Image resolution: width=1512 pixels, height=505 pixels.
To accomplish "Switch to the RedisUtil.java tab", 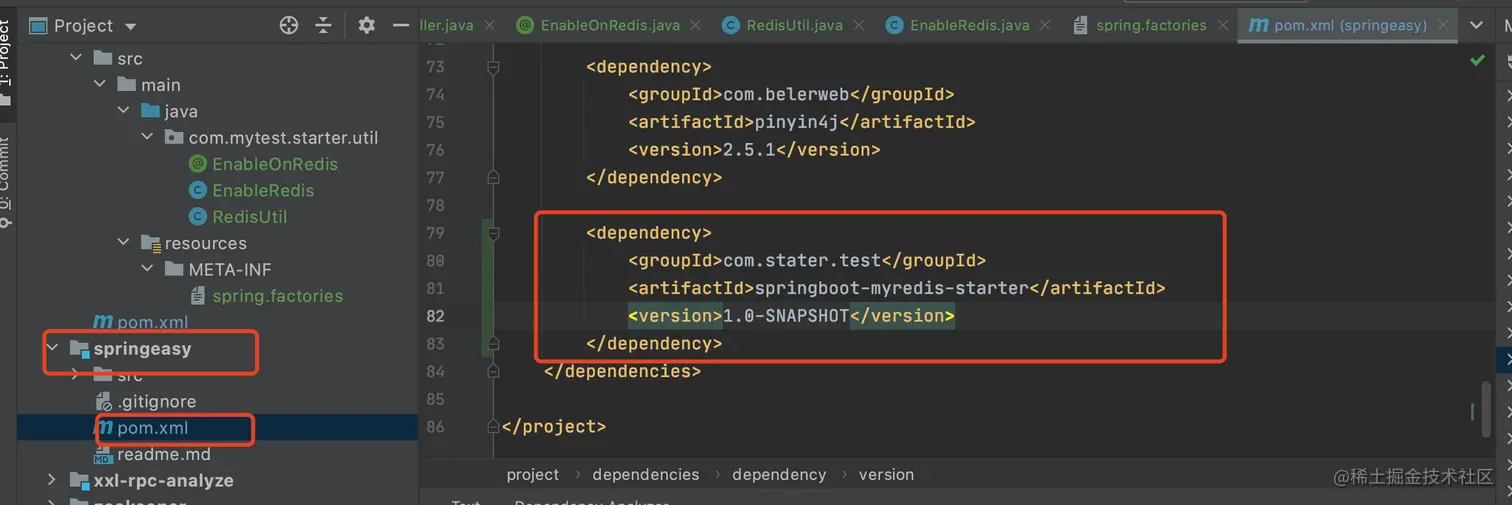I will click(x=794, y=25).
